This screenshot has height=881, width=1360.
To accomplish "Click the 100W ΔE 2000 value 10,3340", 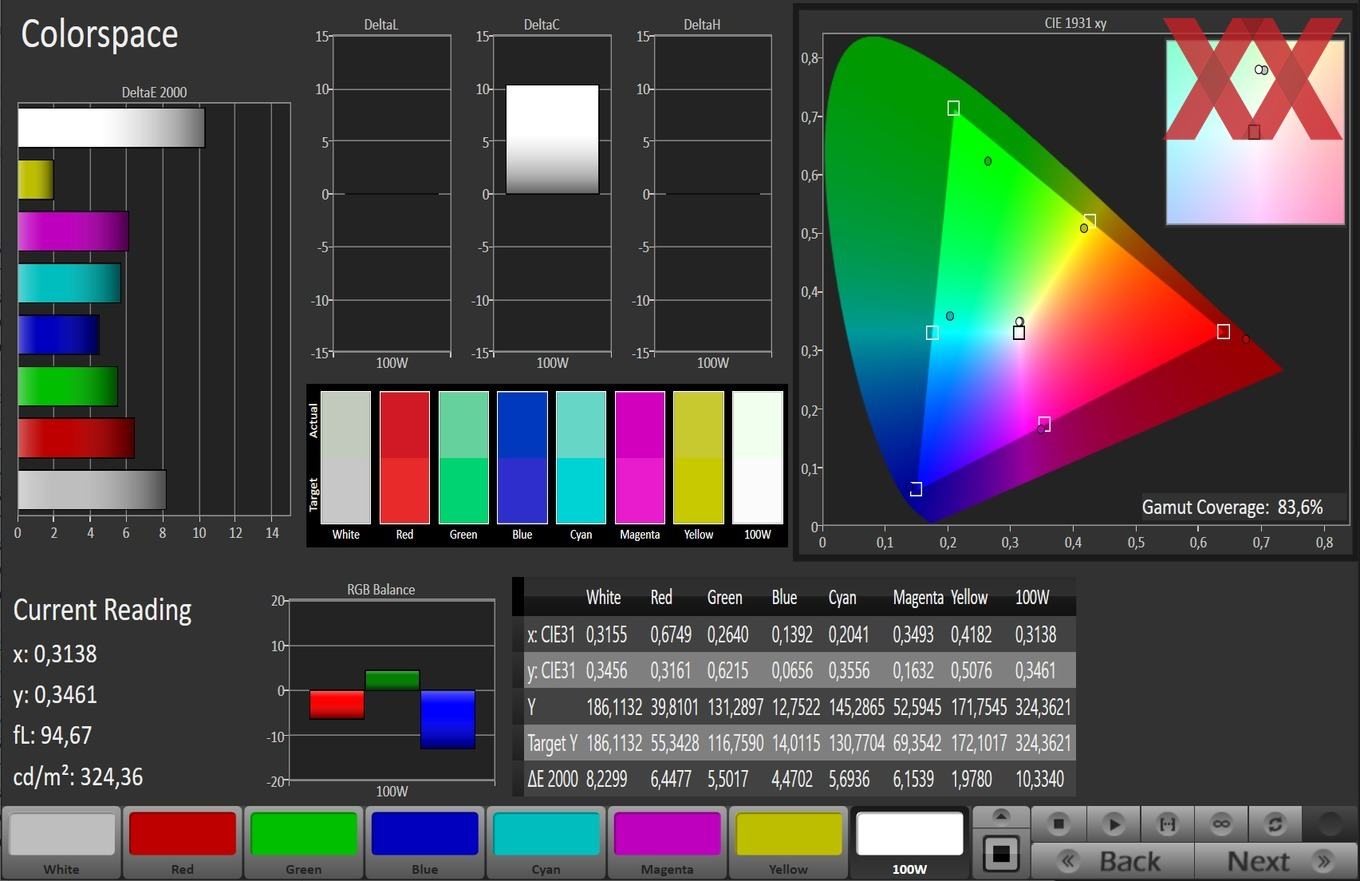I will coord(1039,779).
